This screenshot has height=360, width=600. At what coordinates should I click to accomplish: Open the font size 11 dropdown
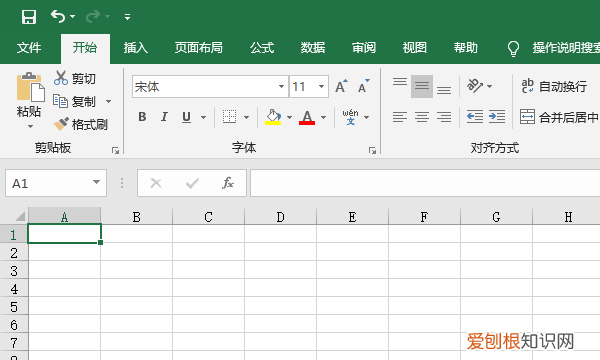pos(321,87)
